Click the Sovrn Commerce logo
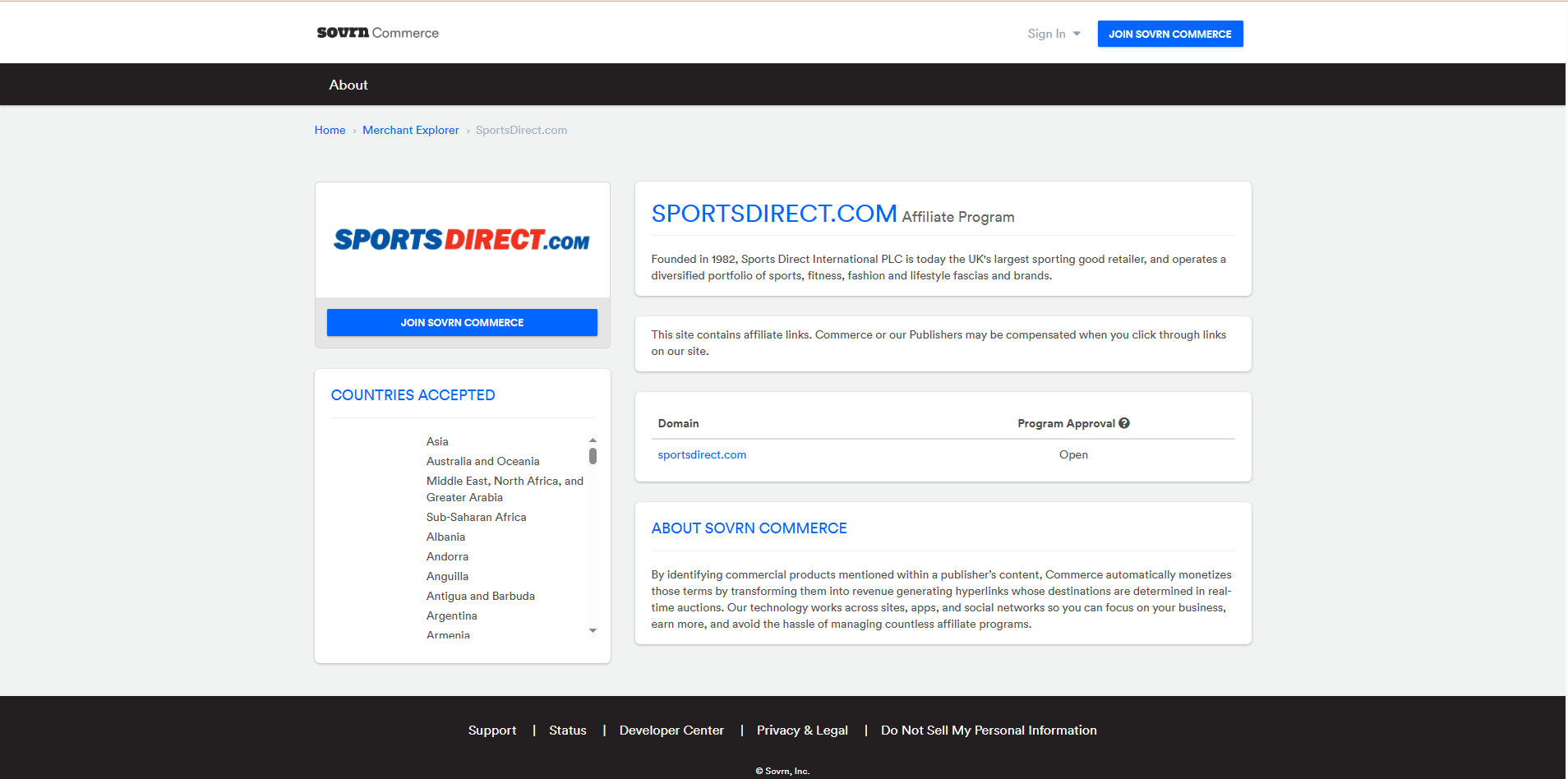The height and width of the screenshot is (779, 1568). click(377, 33)
